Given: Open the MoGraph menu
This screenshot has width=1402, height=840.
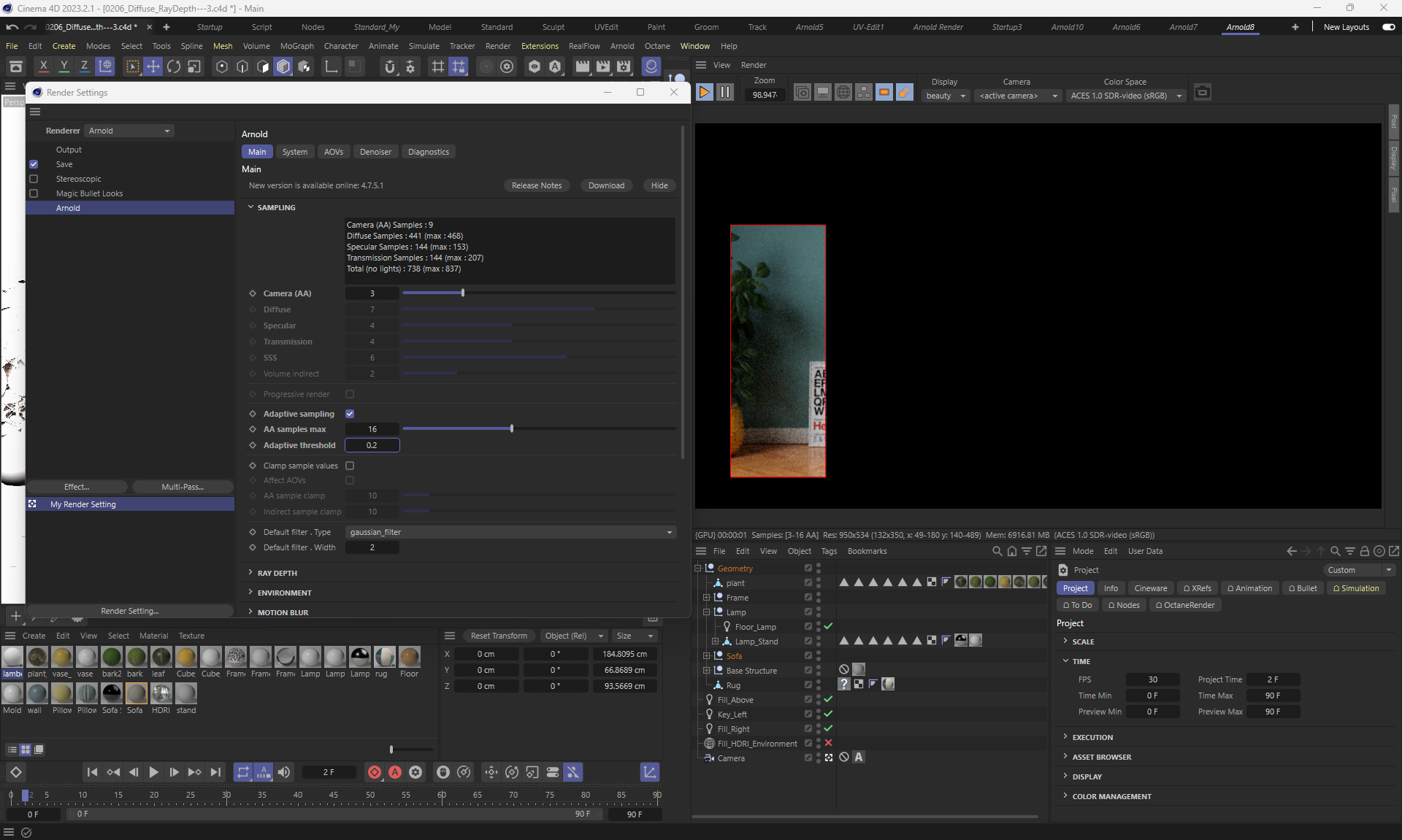Looking at the screenshot, I should point(296,46).
